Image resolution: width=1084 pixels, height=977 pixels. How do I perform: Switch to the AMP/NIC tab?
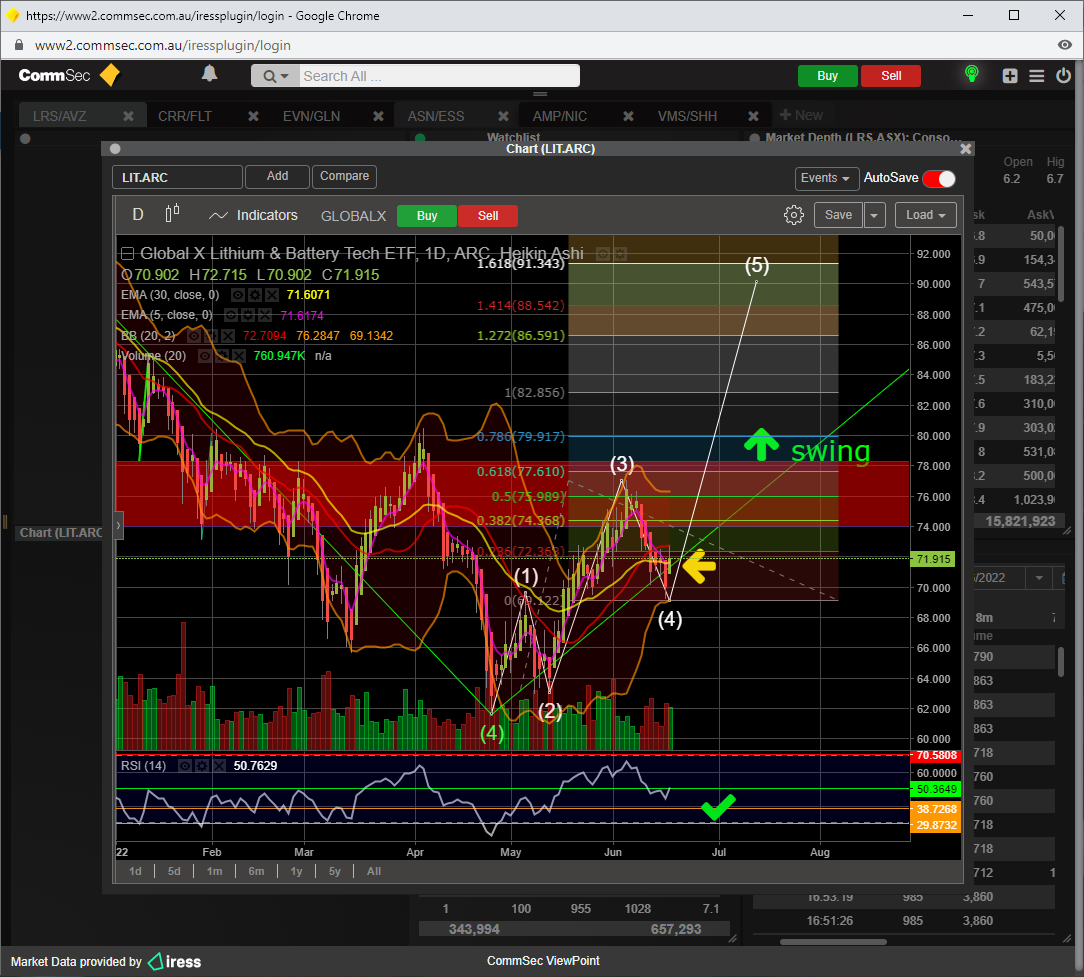coord(559,116)
